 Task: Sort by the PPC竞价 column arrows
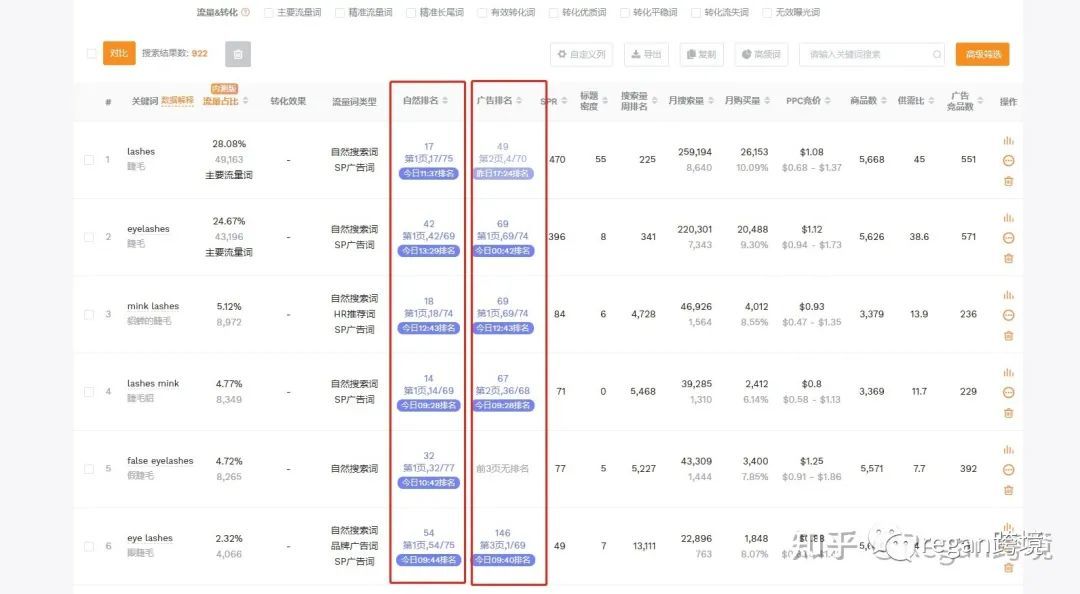click(827, 101)
